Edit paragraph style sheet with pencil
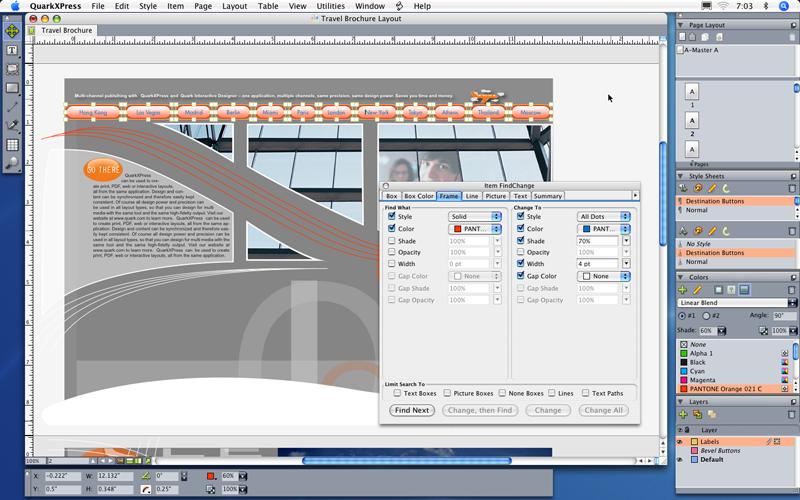Image resolution: width=800 pixels, height=500 pixels. (x=712, y=188)
